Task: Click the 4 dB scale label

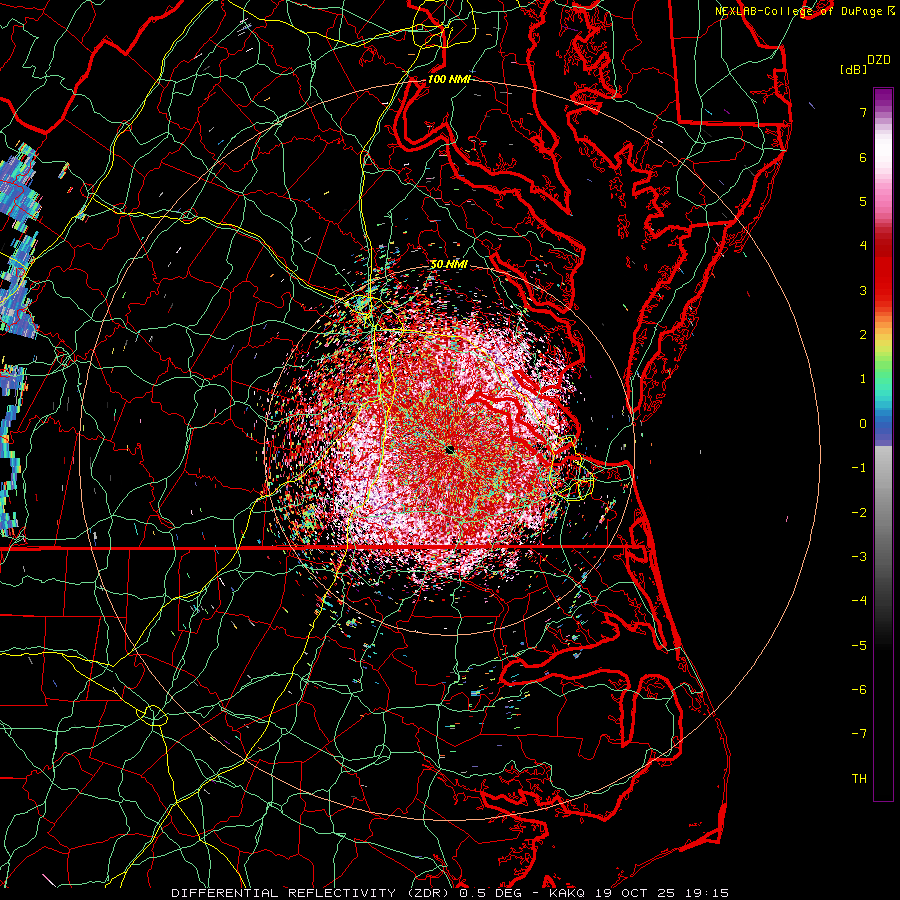Action: point(863,246)
